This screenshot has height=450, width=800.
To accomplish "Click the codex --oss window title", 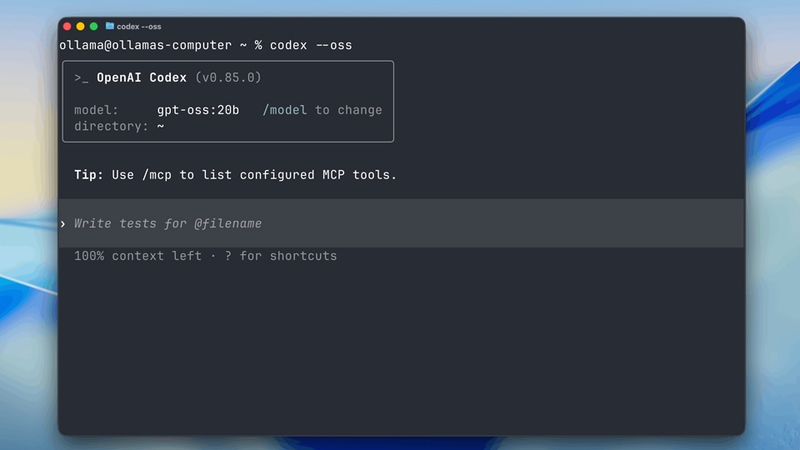I will [x=139, y=27].
